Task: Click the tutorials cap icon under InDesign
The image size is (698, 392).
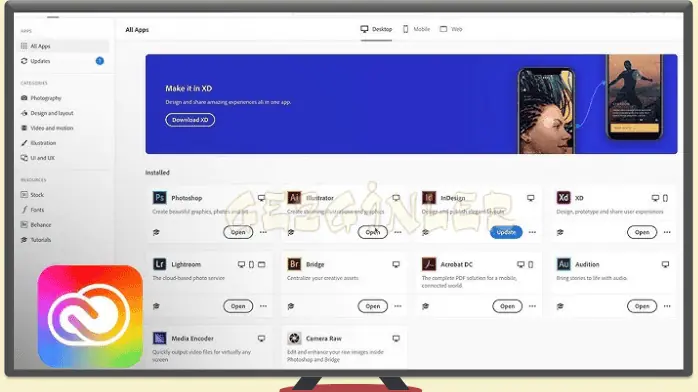Action: pos(426,232)
